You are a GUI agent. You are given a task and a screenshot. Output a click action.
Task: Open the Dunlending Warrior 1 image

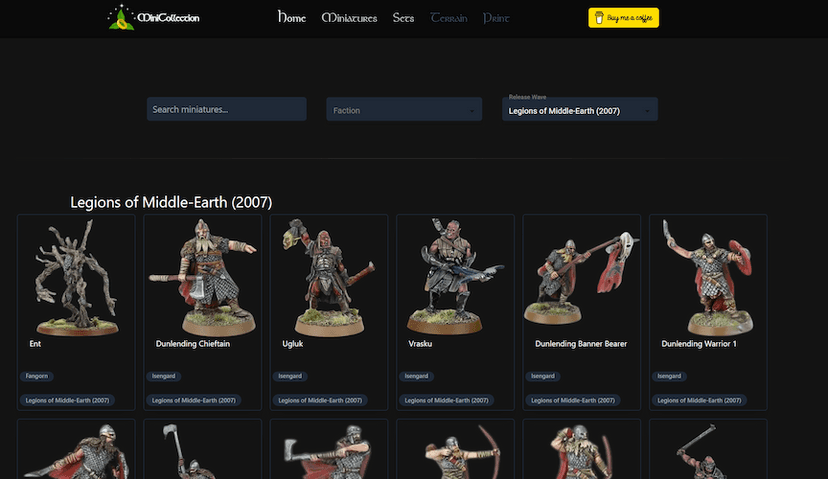click(708, 277)
